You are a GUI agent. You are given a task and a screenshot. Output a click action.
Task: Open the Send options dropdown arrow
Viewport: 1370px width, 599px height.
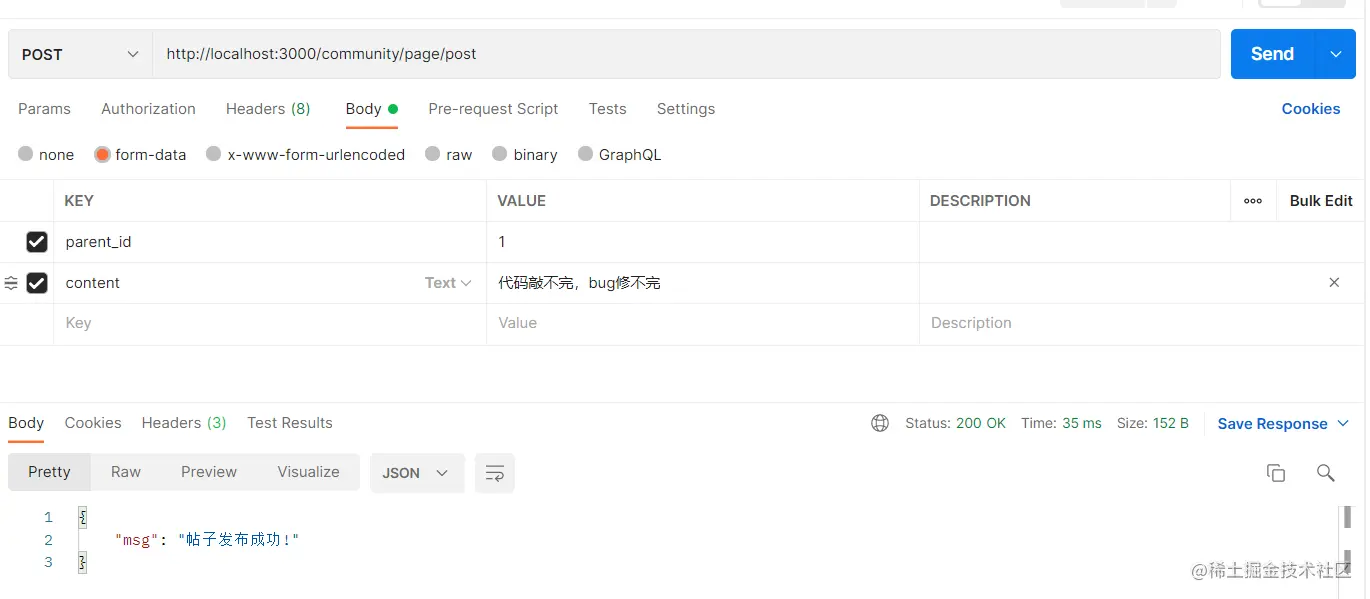[1336, 54]
